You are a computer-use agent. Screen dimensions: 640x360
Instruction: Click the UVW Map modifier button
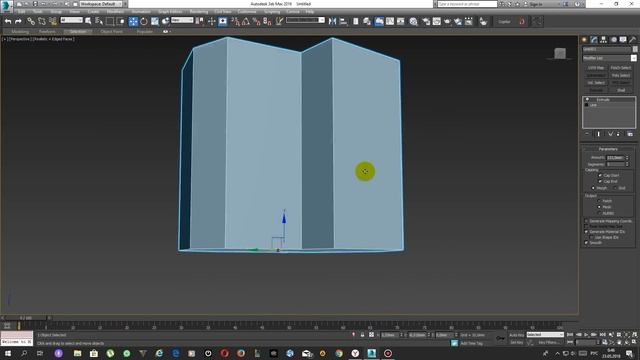point(596,68)
